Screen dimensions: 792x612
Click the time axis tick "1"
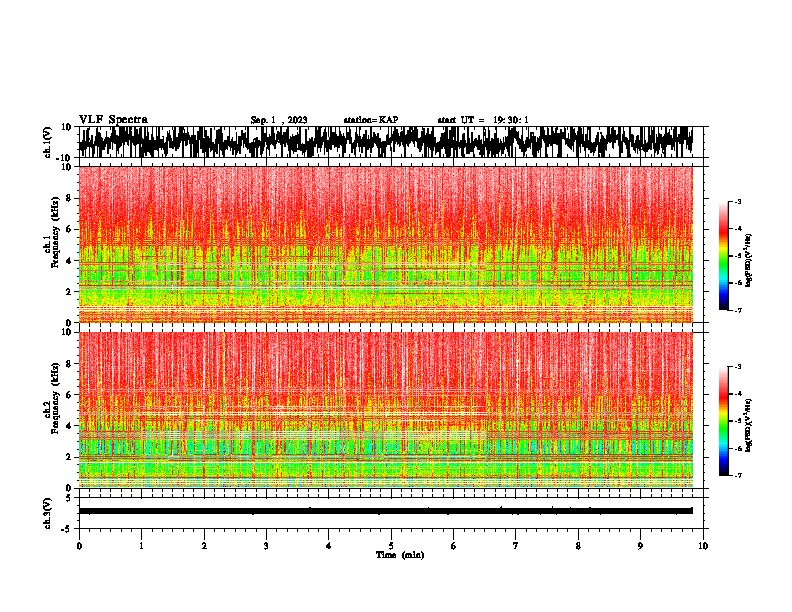[x=141, y=546]
